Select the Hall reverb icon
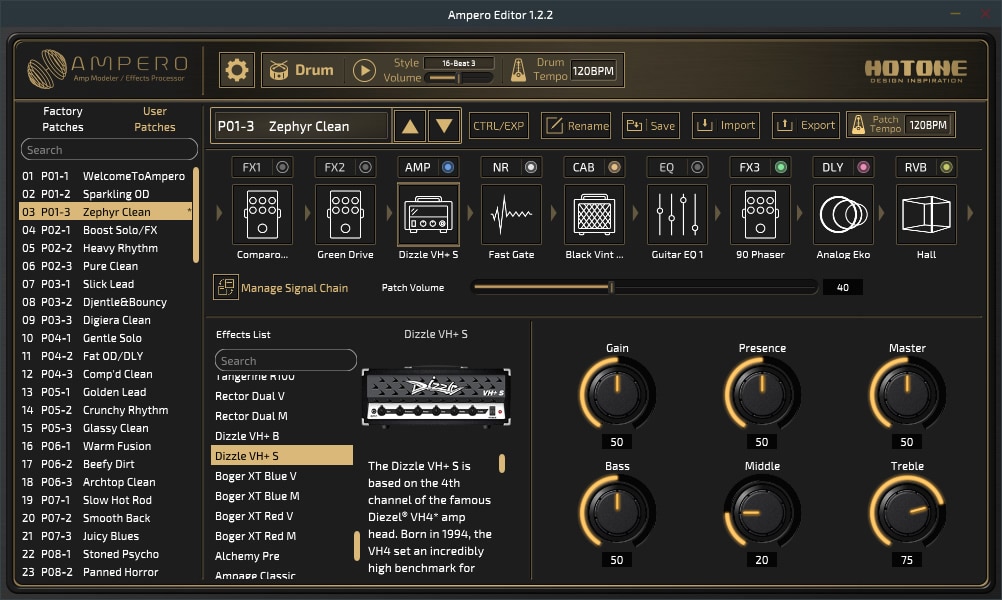The width and height of the screenshot is (1002, 600). click(927, 214)
